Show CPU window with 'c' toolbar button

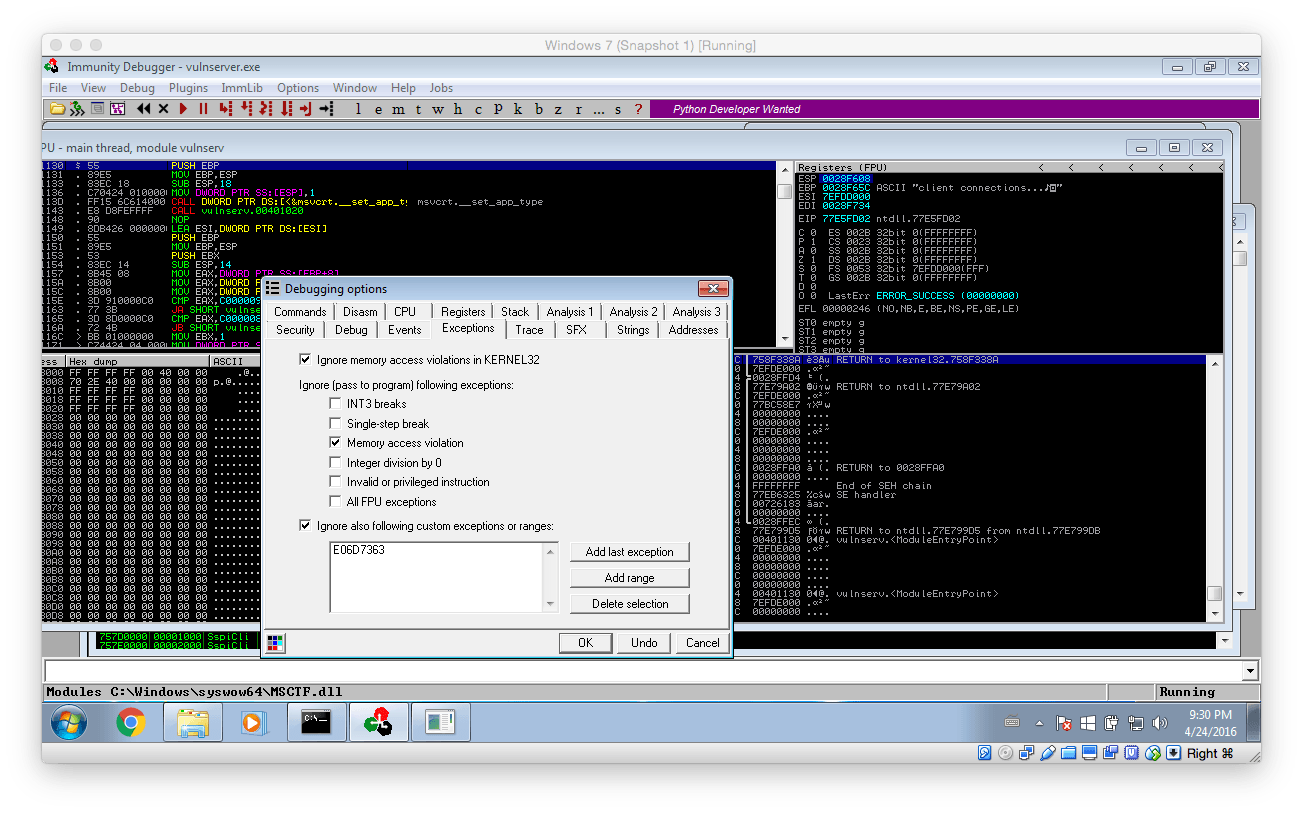tap(478, 109)
